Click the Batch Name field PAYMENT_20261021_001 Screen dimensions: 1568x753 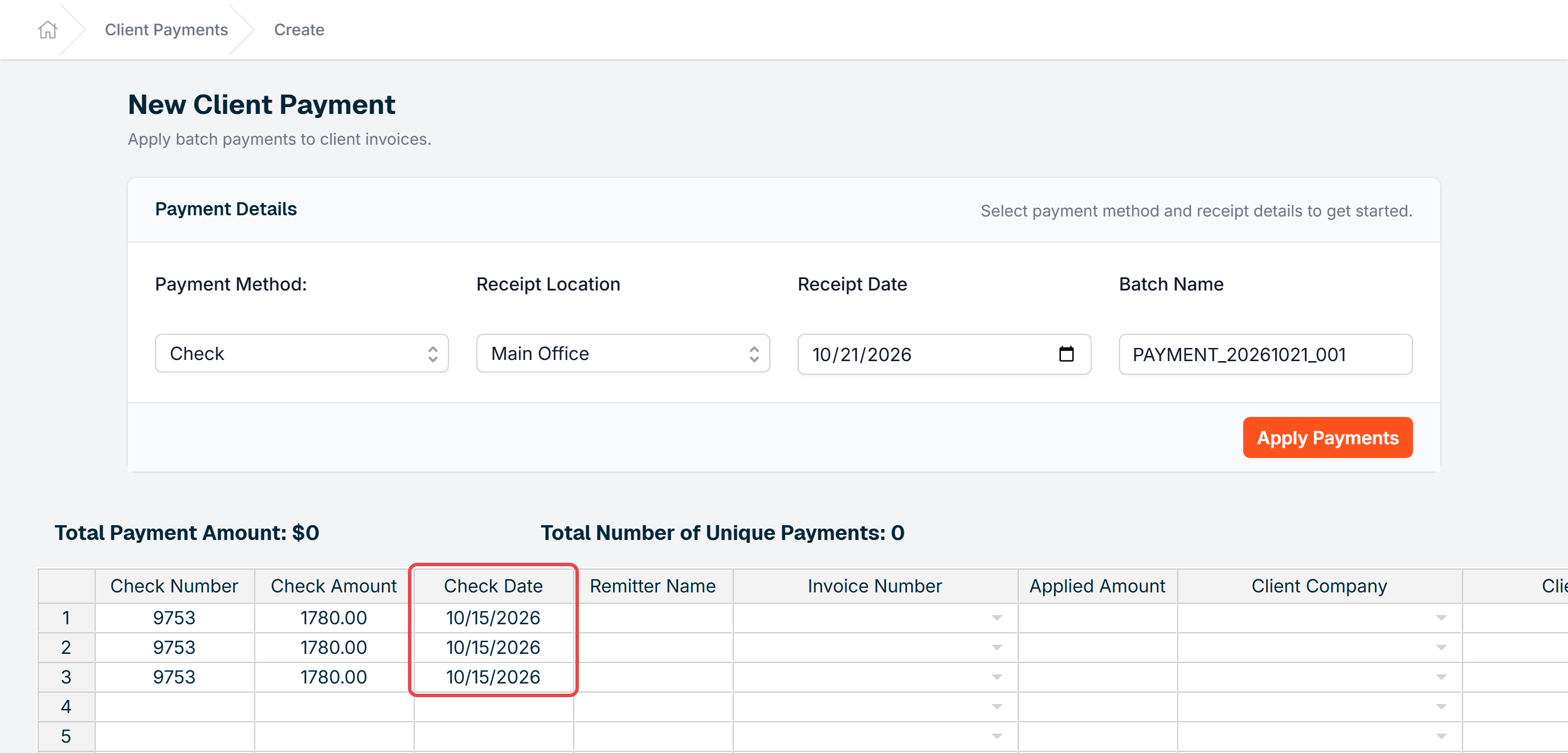(1265, 354)
